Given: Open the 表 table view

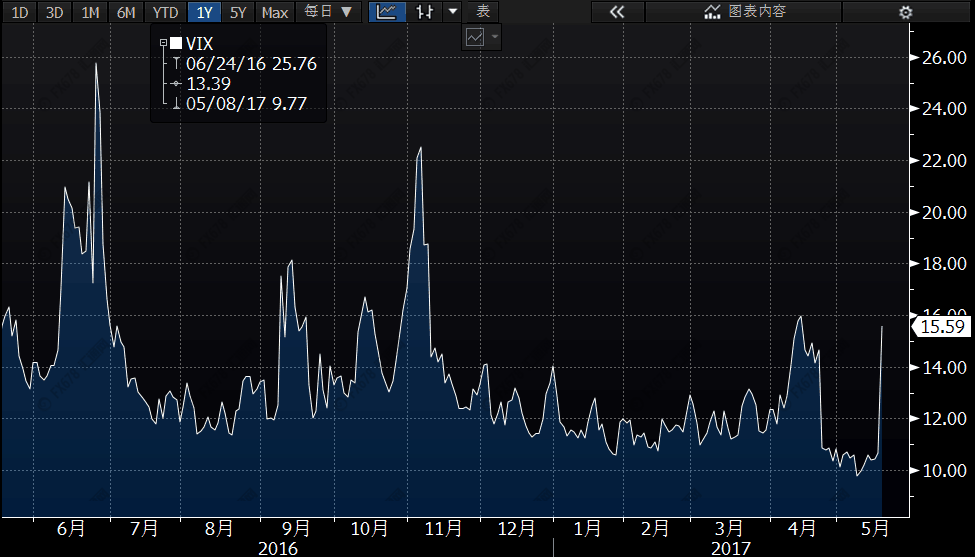Looking at the screenshot, I should tap(483, 12).
